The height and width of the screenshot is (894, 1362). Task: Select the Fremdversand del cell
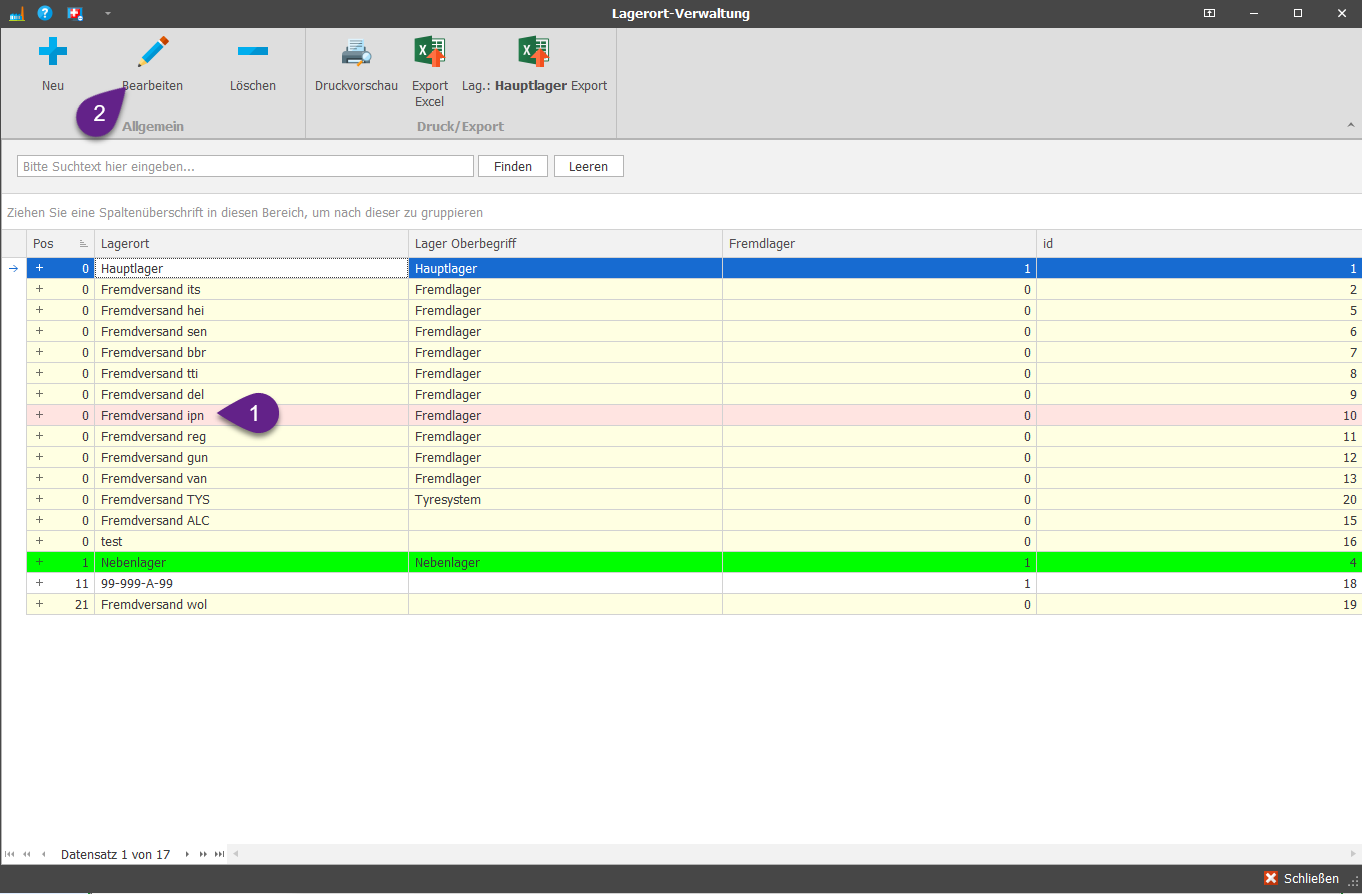[251, 394]
